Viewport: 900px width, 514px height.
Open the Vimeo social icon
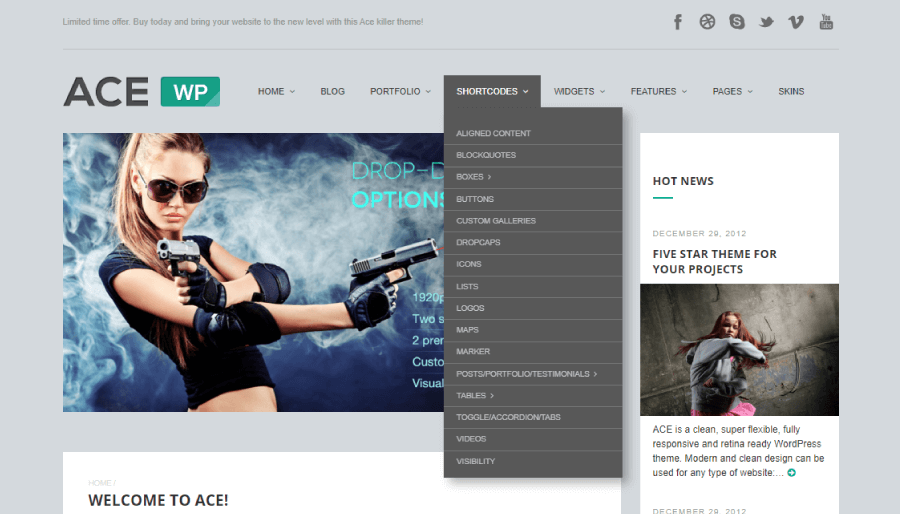796,22
